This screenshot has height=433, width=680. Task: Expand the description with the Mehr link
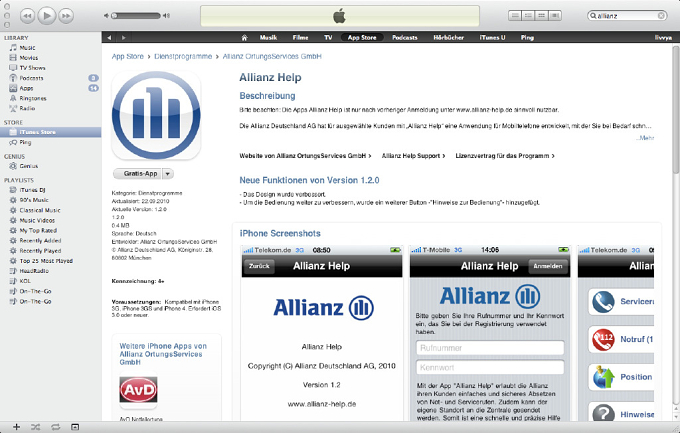(x=645, y=138)
